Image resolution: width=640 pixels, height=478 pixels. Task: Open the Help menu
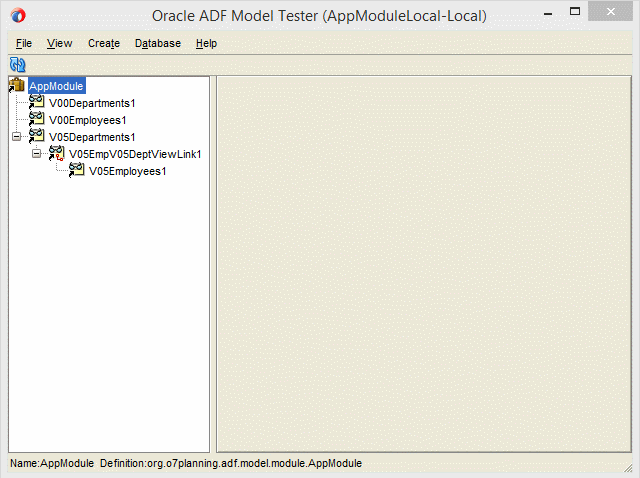point(206,43)
